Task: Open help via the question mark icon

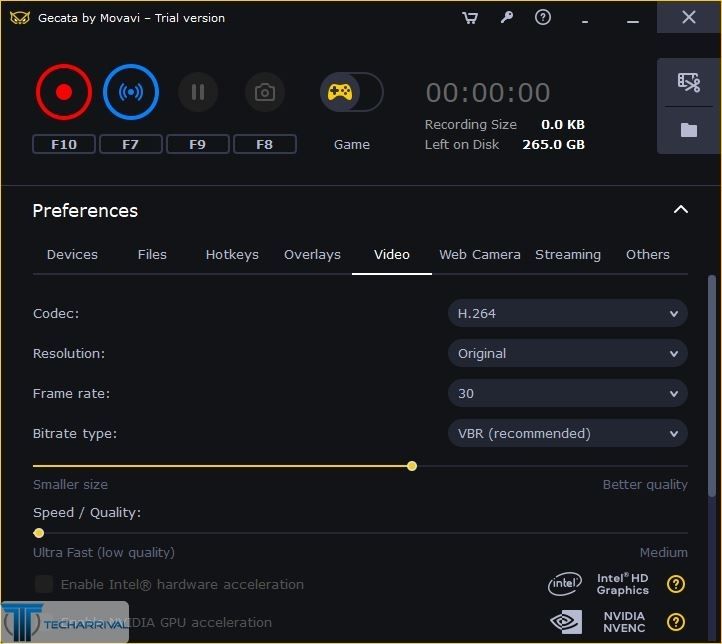Action: (x=543, y=17)
